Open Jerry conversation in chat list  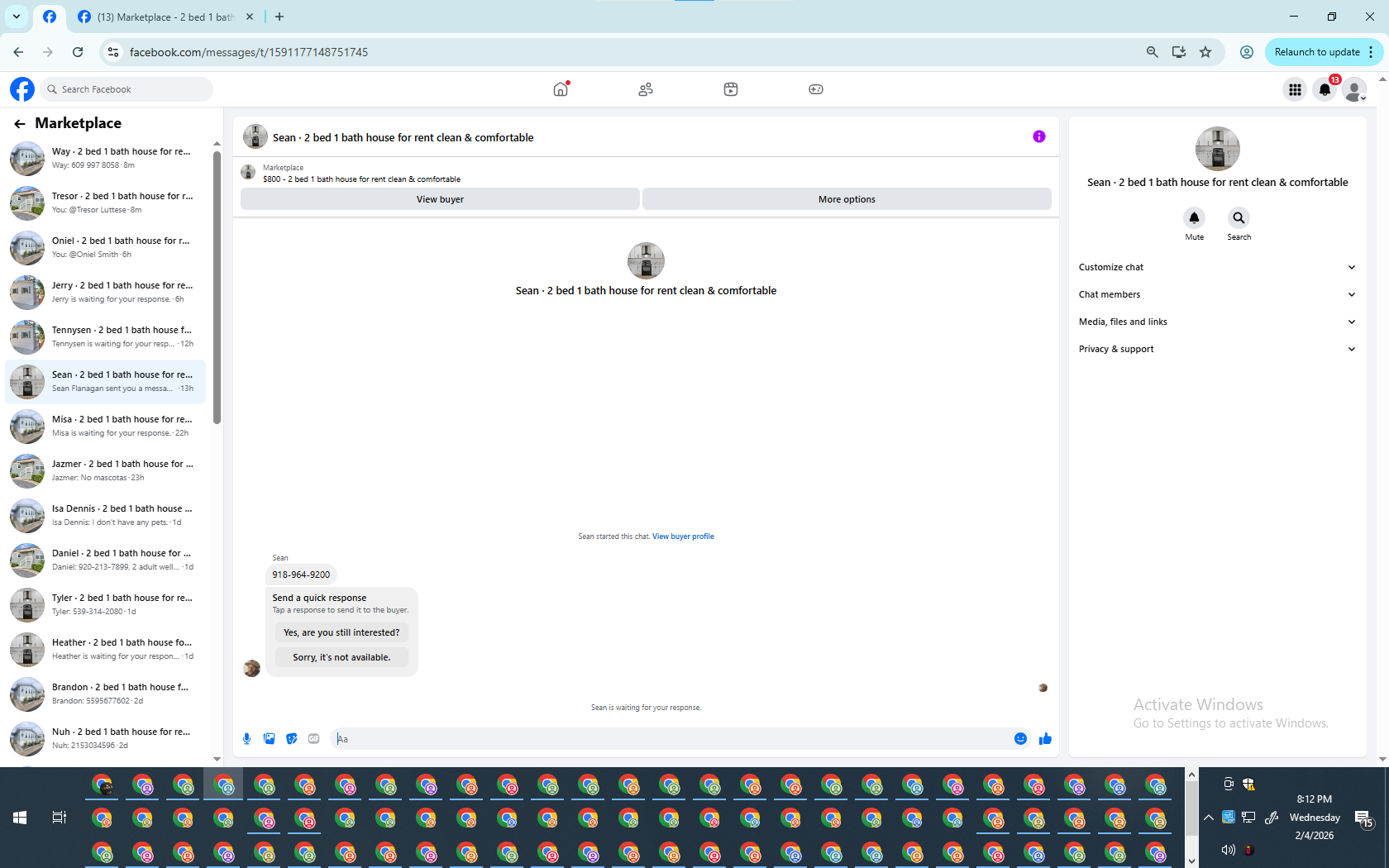[x=106, y=292]
